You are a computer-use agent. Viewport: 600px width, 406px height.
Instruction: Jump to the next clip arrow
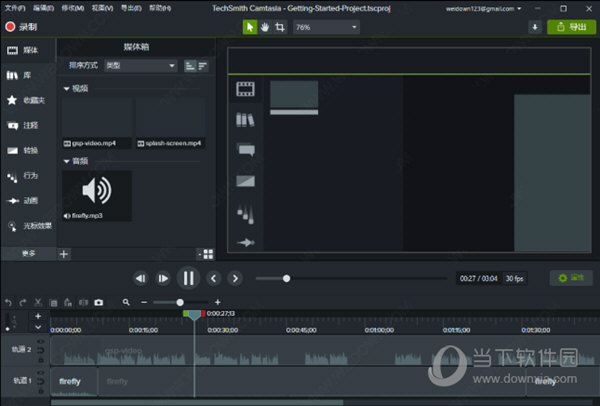tap(235, 278)
